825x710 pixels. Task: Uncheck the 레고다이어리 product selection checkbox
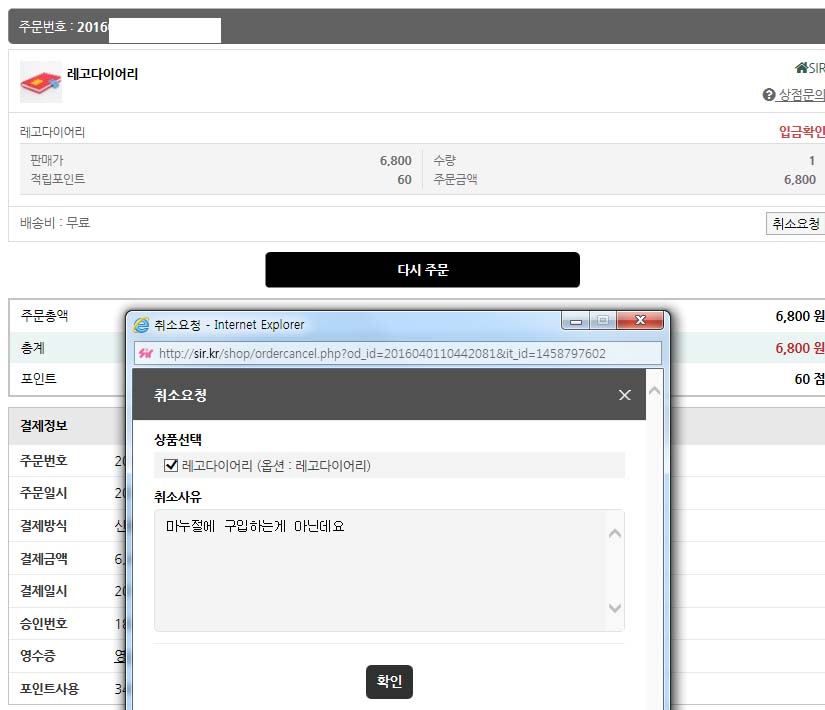pyautogui.click(x=171, y=465)
